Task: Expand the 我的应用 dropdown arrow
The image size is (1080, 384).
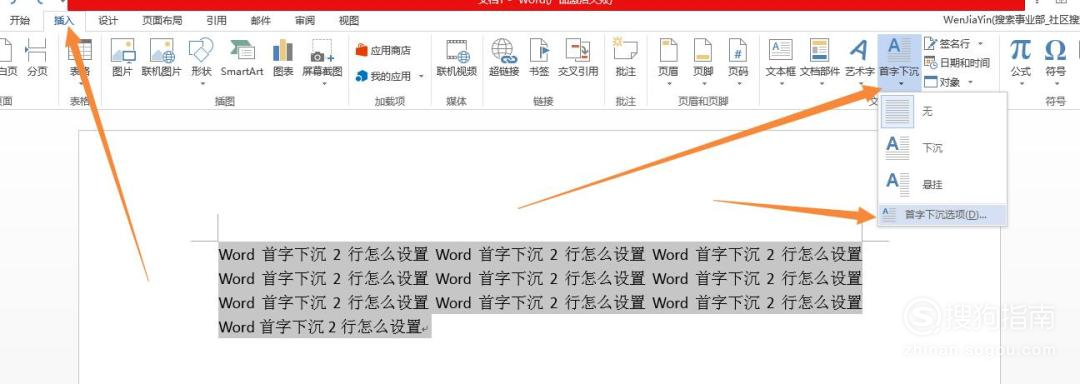Action: pyautogui.click(x=421, y=76)
